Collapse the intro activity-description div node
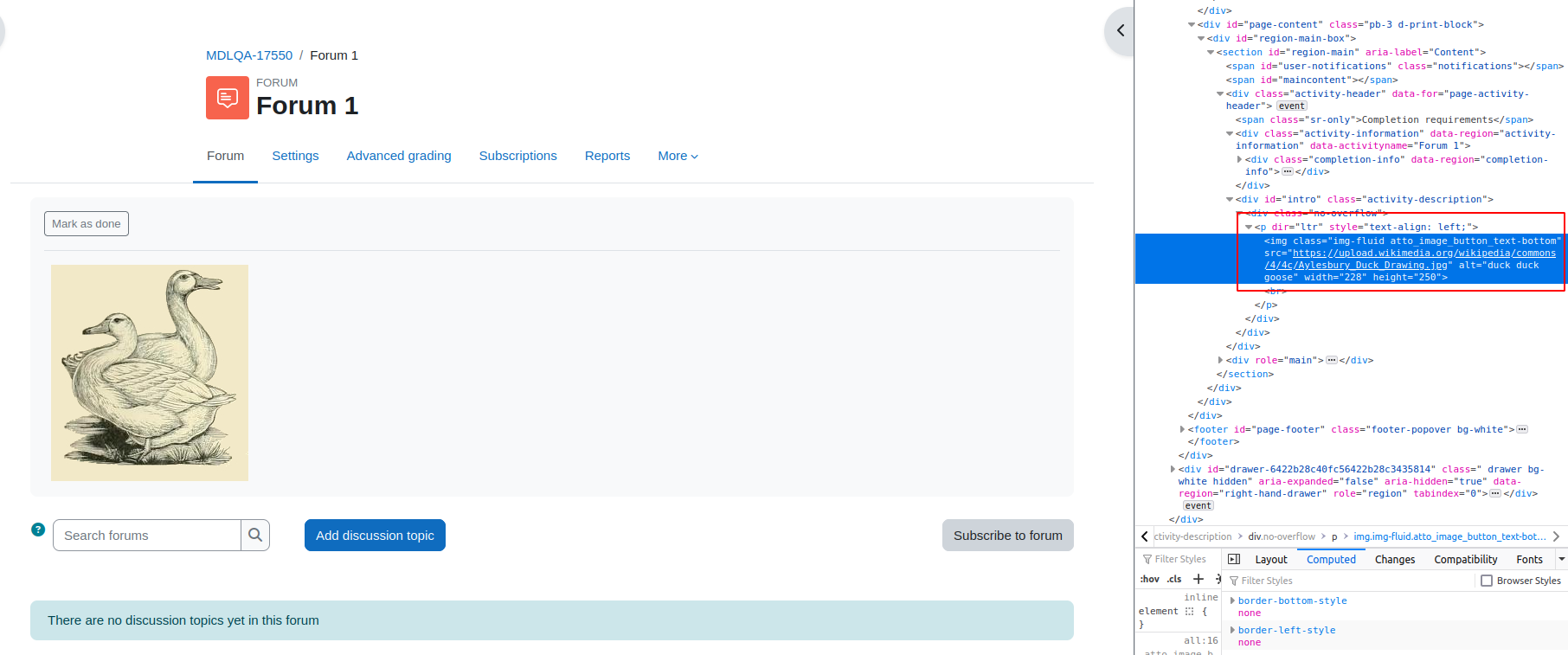Screen dimensions: 1568x655 pyautogui.click(x=1230, y=199)
